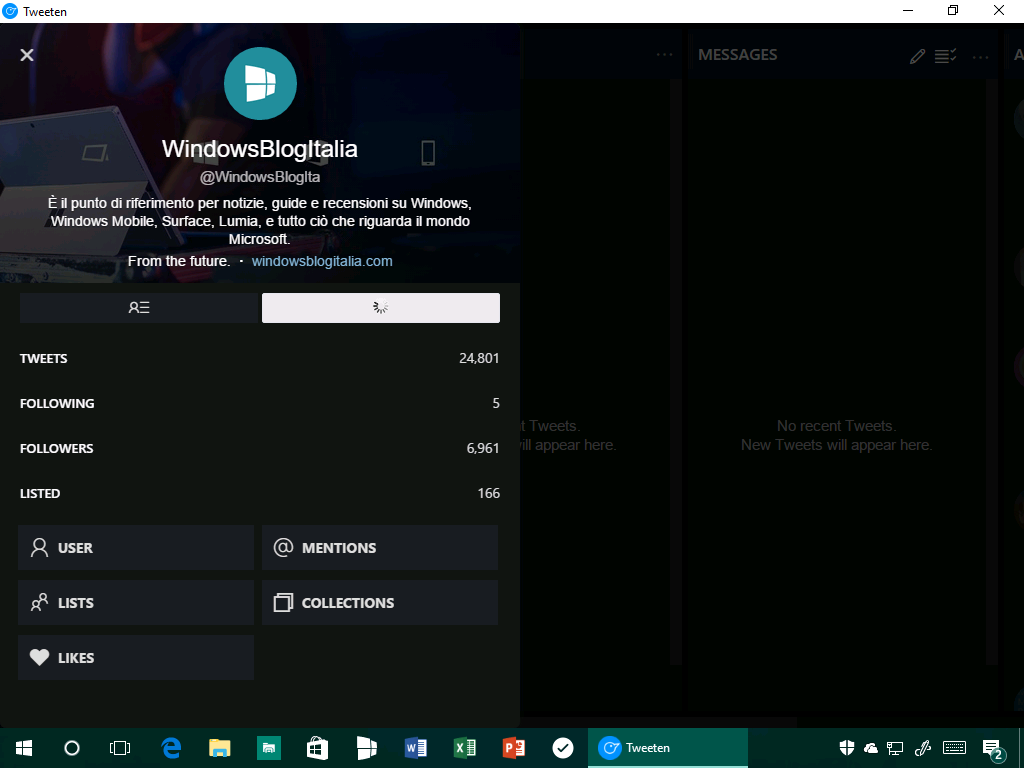This screenshot has width=1024, height=768.
Task: Click the add-to-list button with person icon
Action: click(139, 308)
